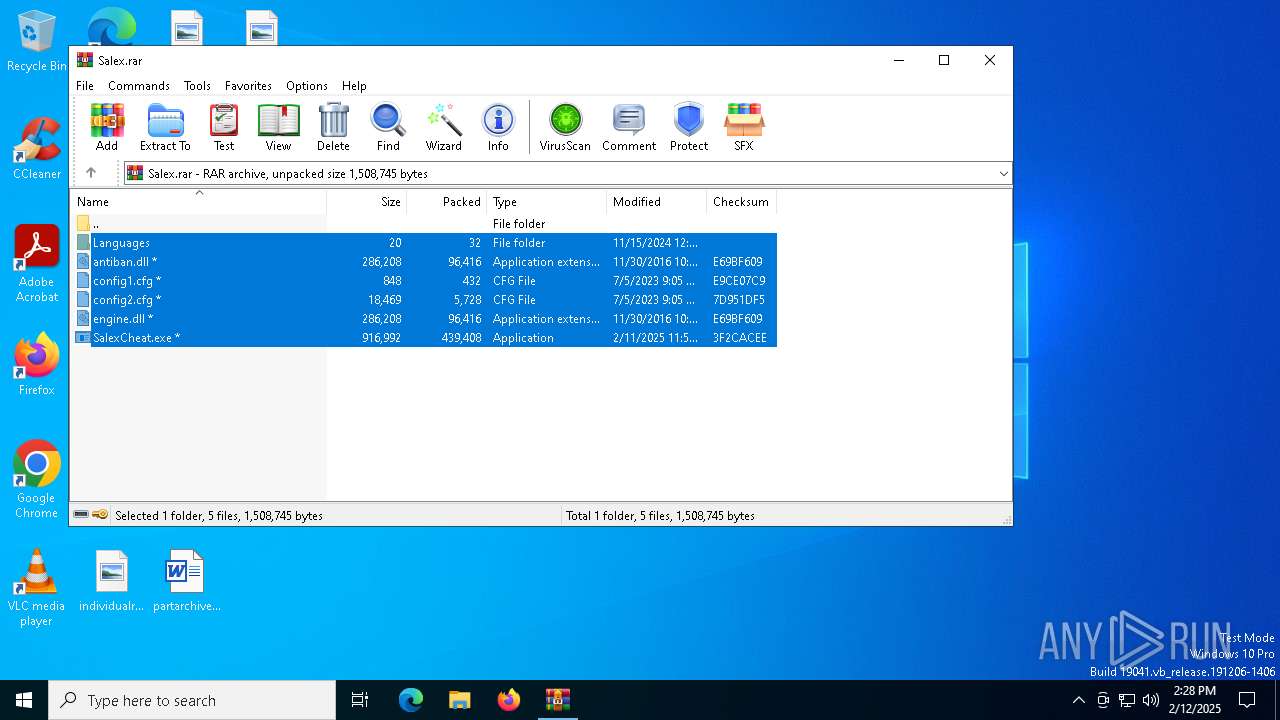Run the Test archive tool

(224, 127)
